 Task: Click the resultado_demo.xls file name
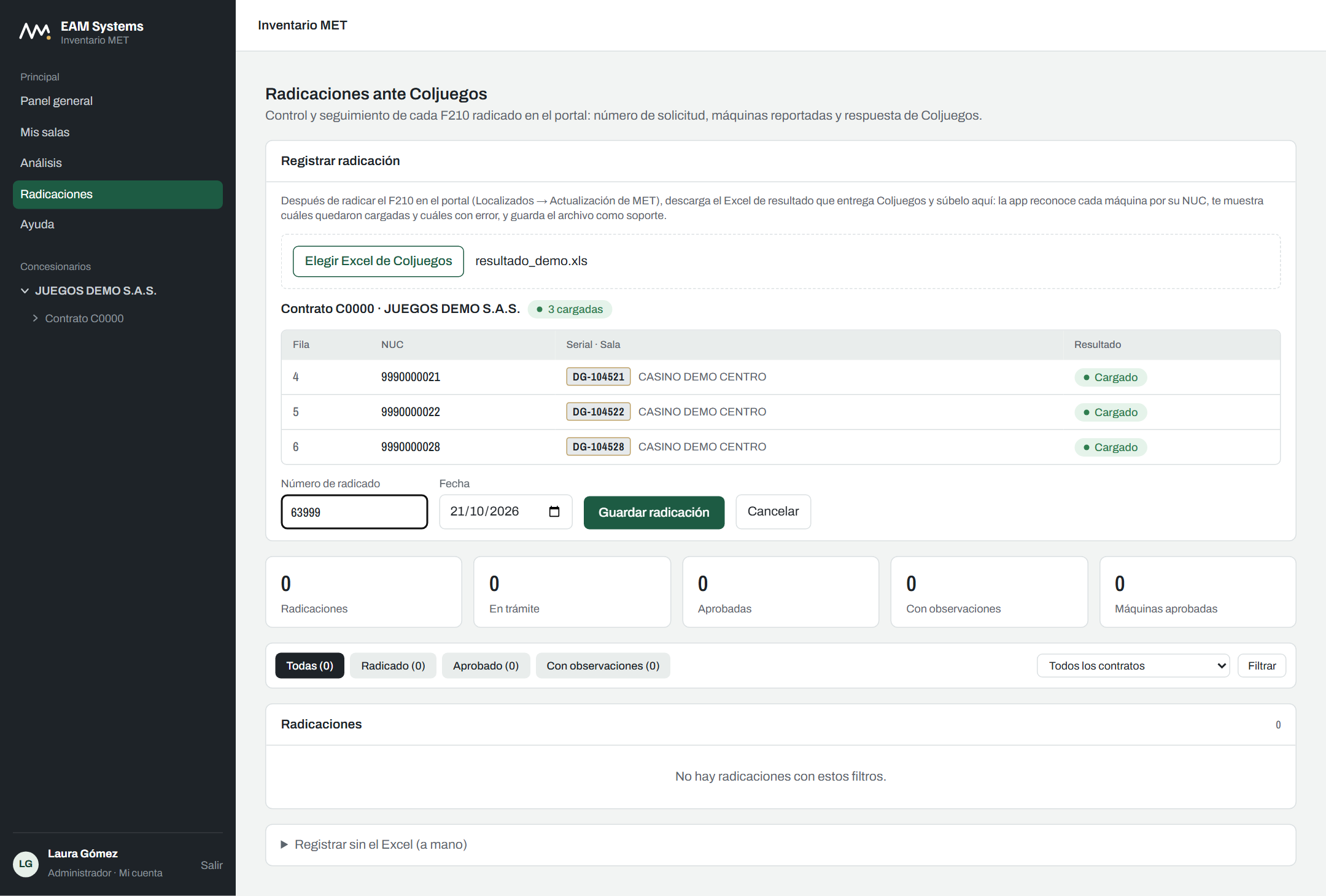[x=531, y=261]
